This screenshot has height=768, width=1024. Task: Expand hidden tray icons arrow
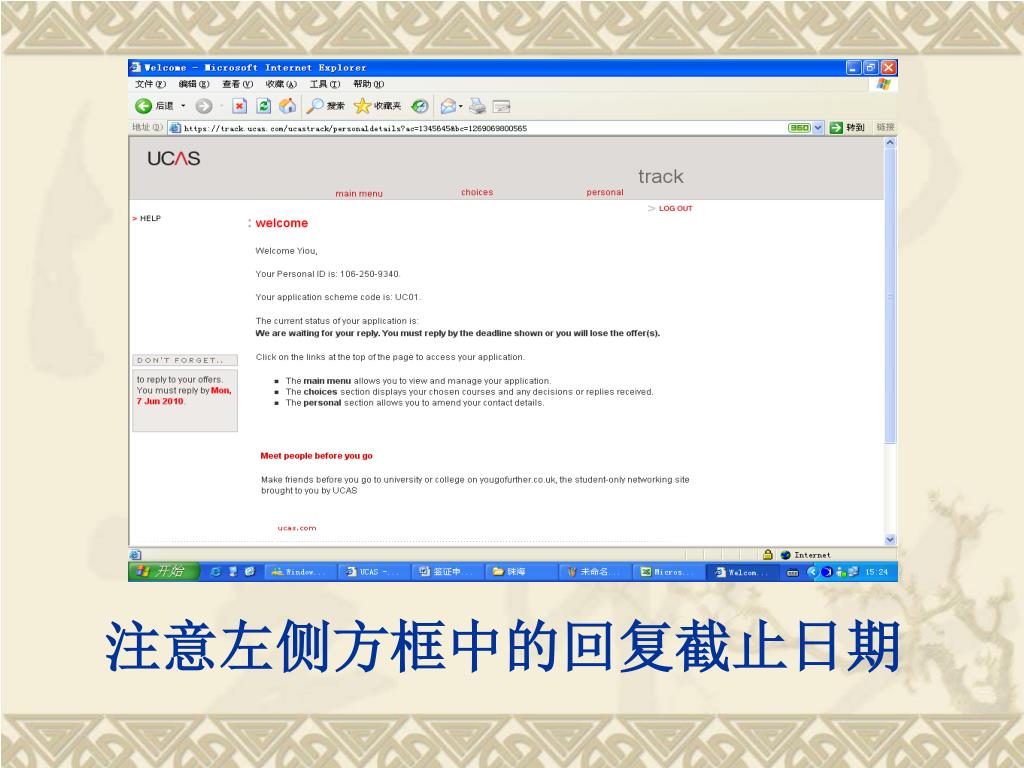(x=812, y=571)
